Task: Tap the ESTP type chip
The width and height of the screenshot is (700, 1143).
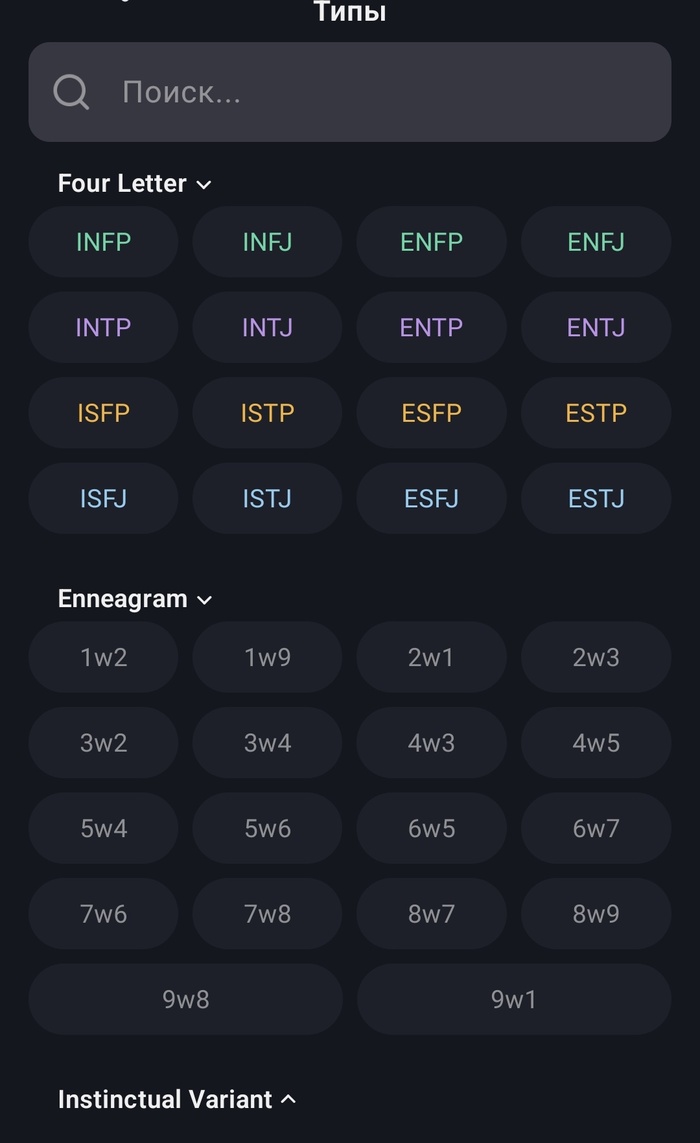Action: click(596, 412)
